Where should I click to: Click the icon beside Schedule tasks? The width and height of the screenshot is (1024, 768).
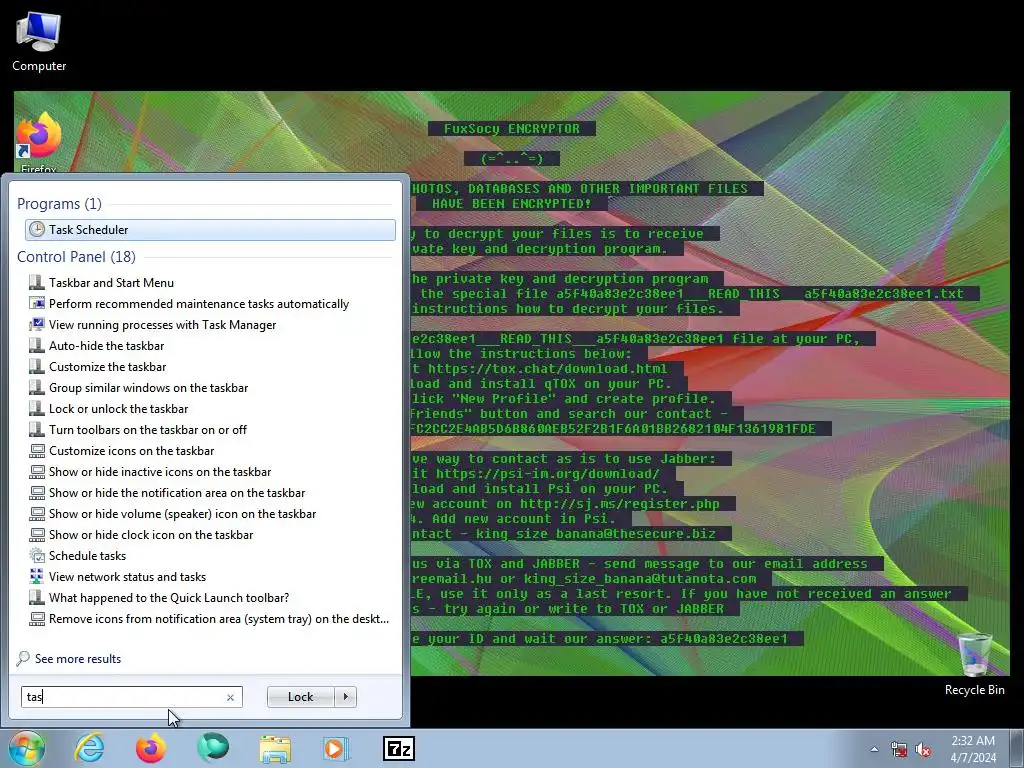(37, 555)
